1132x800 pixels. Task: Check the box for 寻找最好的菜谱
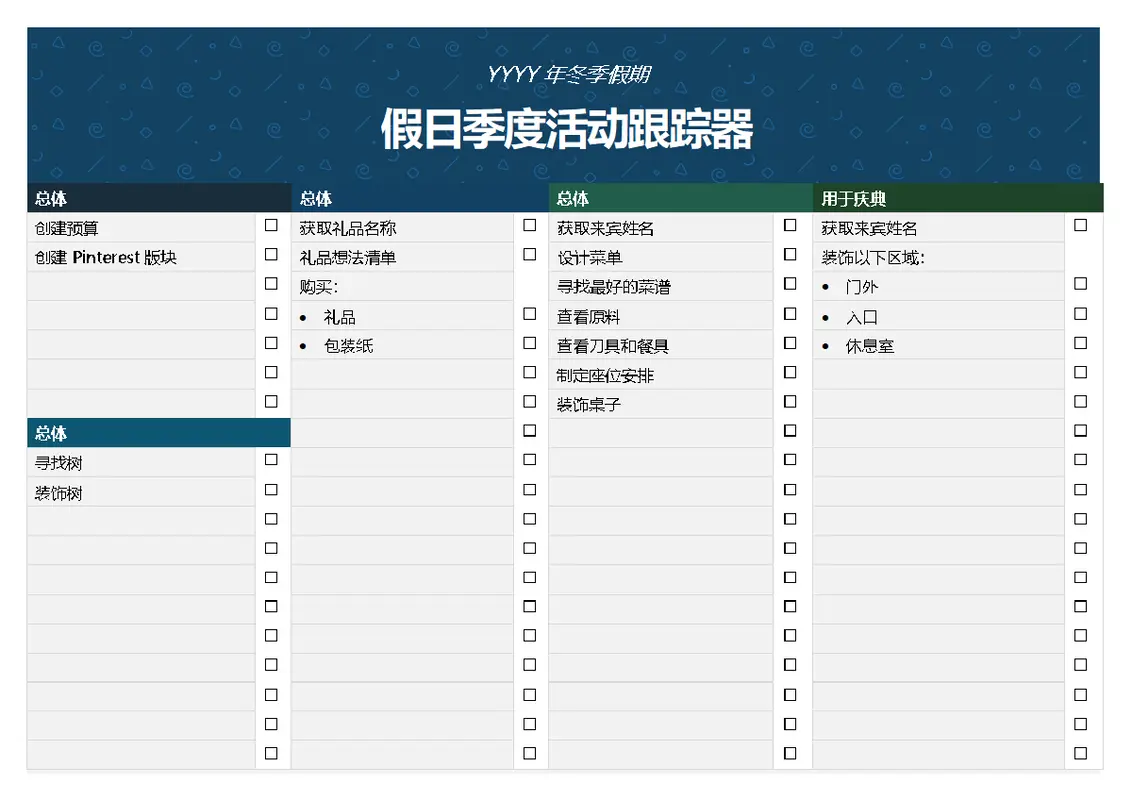pos(790,284)
